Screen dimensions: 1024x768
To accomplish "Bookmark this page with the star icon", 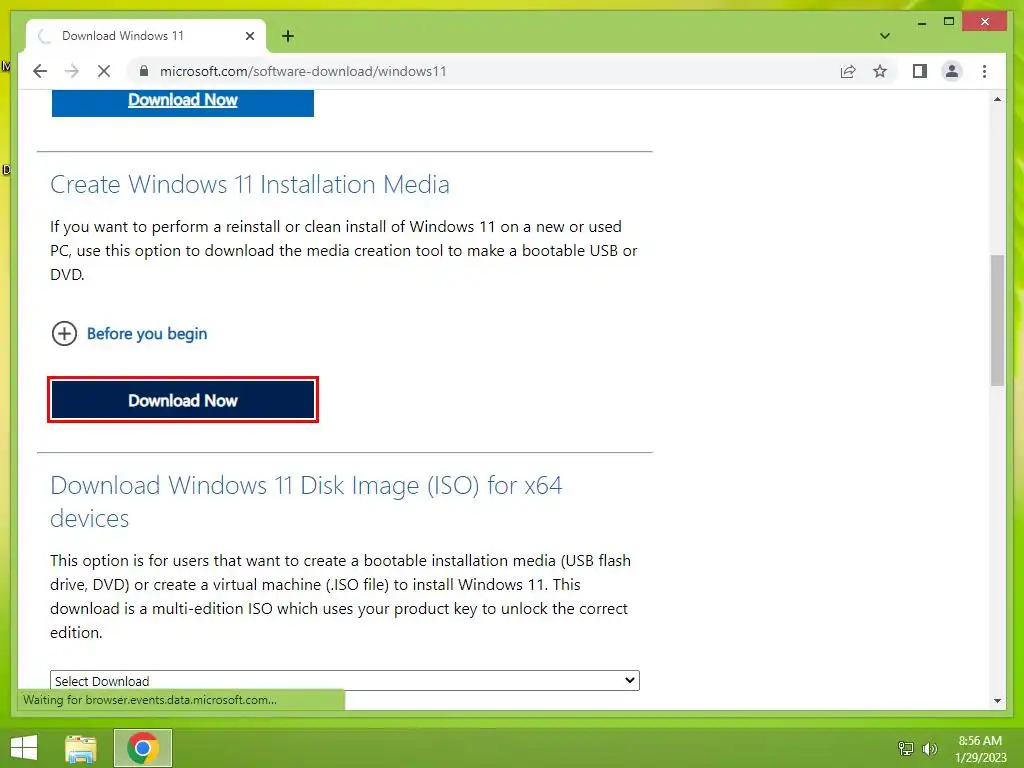I will point(880,71).
